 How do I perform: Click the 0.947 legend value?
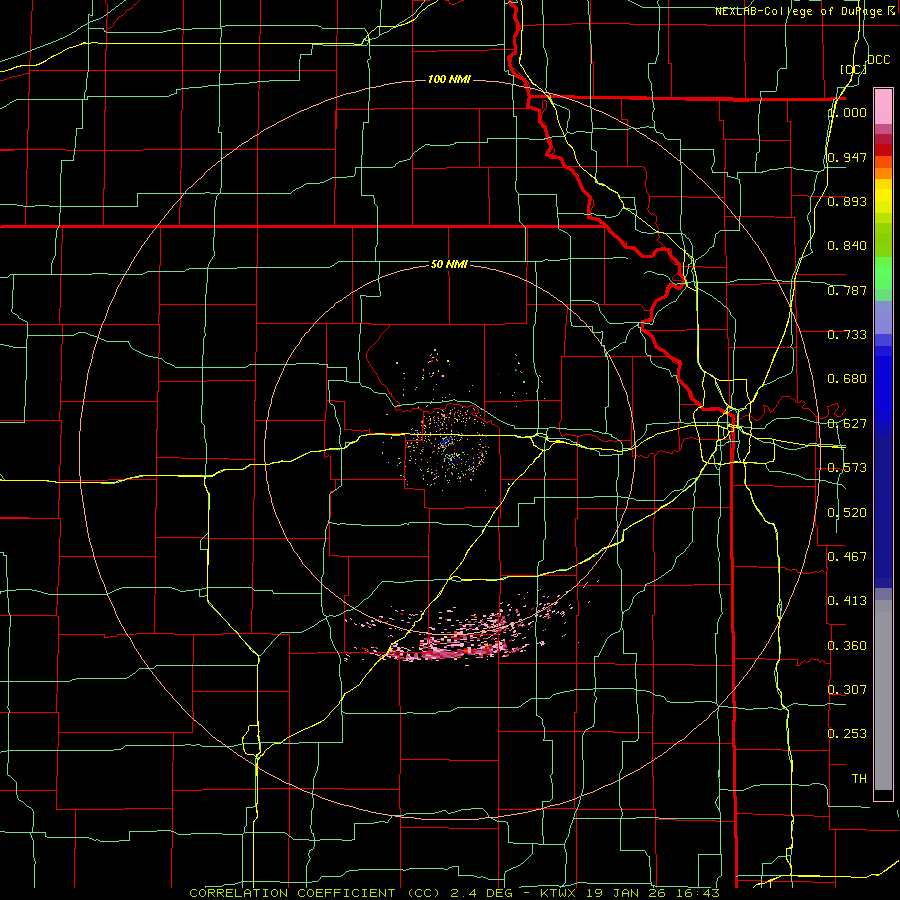click(847, 157)
